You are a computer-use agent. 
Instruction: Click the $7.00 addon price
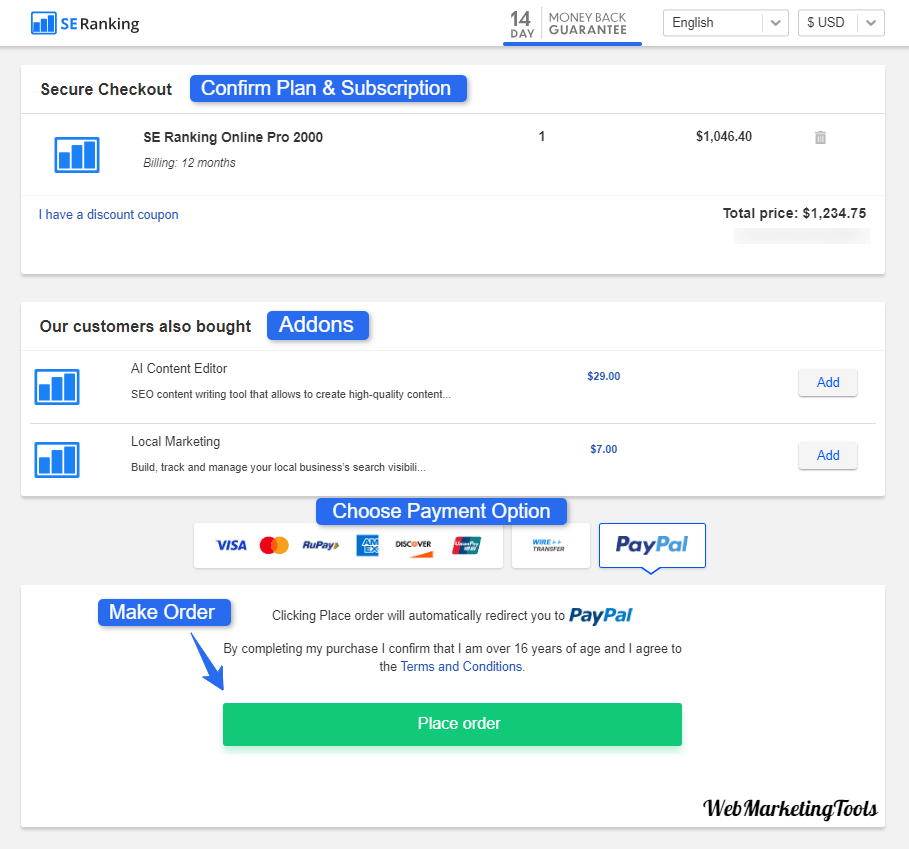point(603,449)
